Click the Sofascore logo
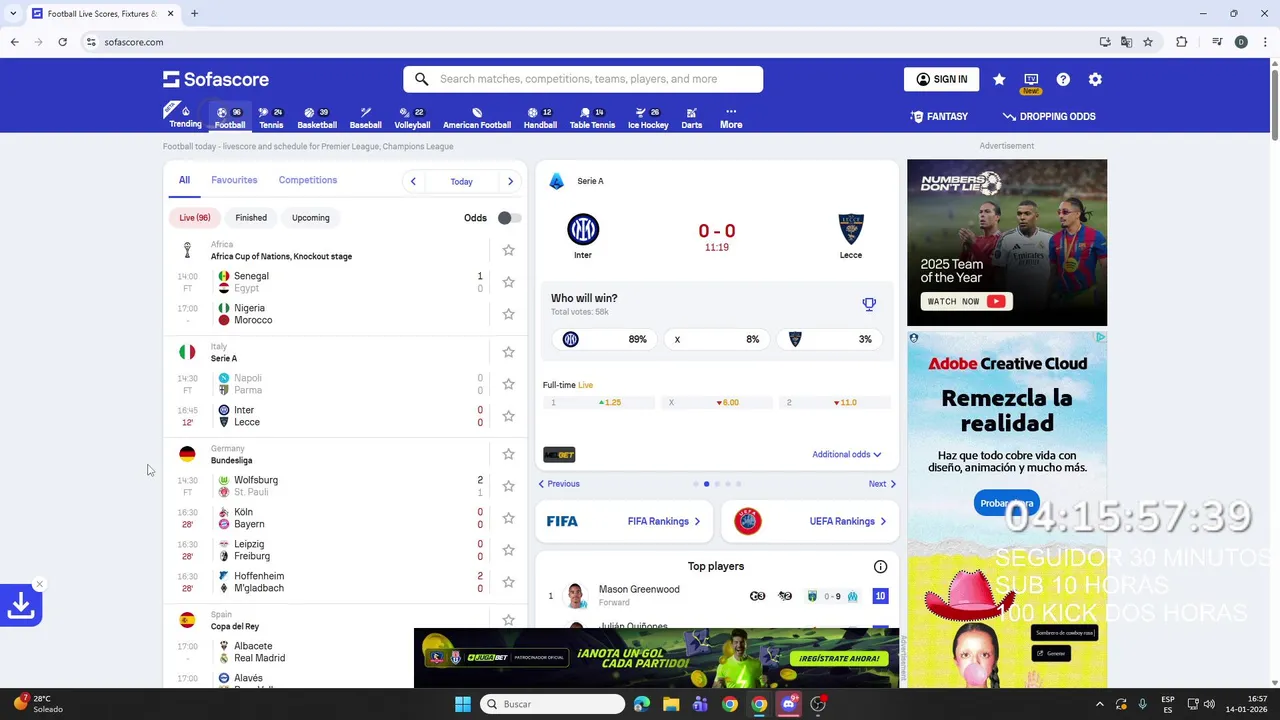1280x720 pixels. pyautogui.click(x=216, y=79)
